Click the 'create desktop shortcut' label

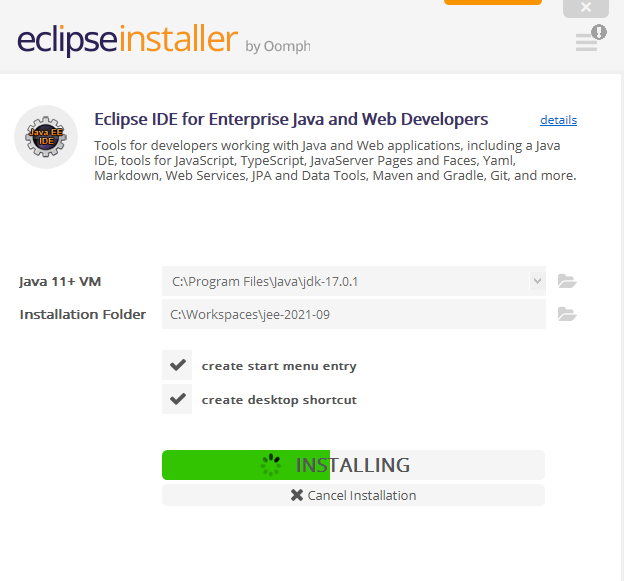click(x=279, y=400)
